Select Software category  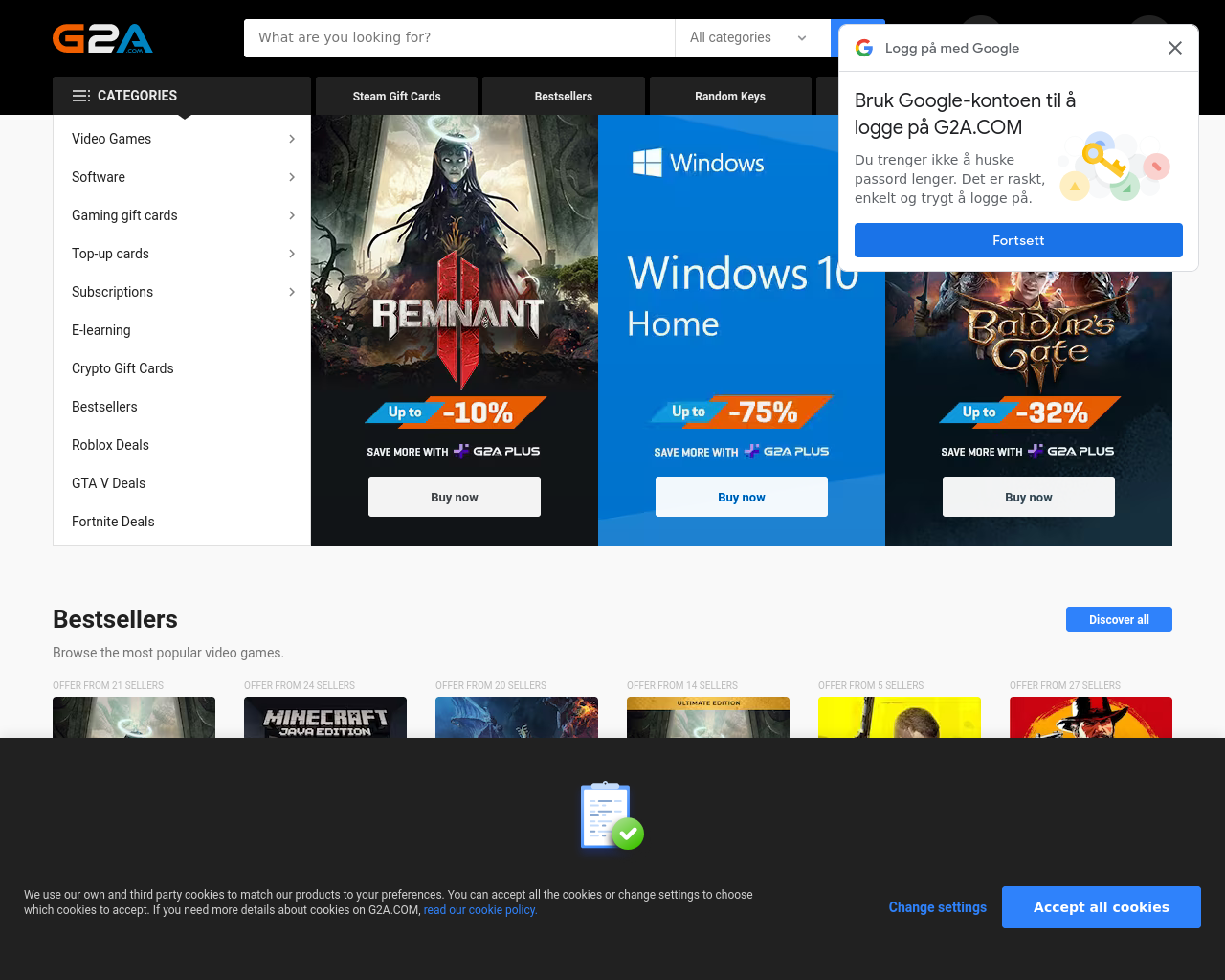coord(182,177)
